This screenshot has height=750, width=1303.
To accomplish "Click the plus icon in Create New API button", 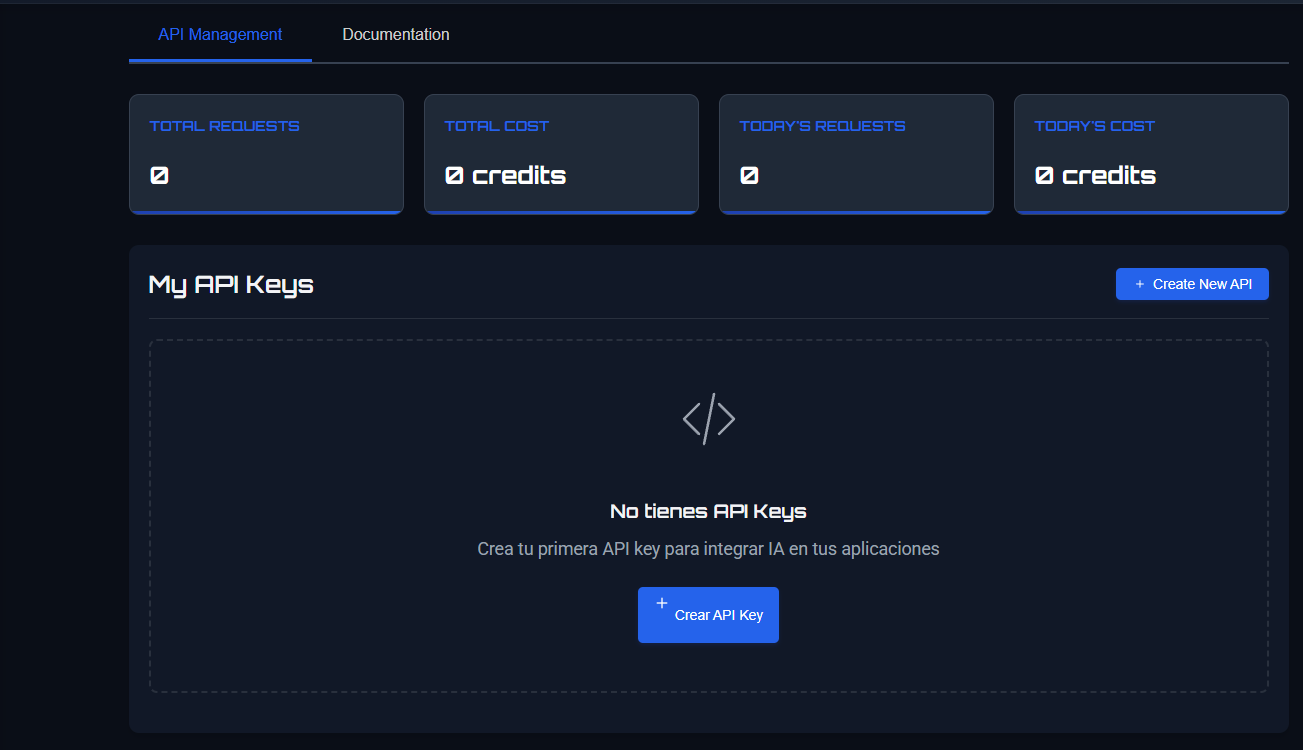I will click(1139, 283).
